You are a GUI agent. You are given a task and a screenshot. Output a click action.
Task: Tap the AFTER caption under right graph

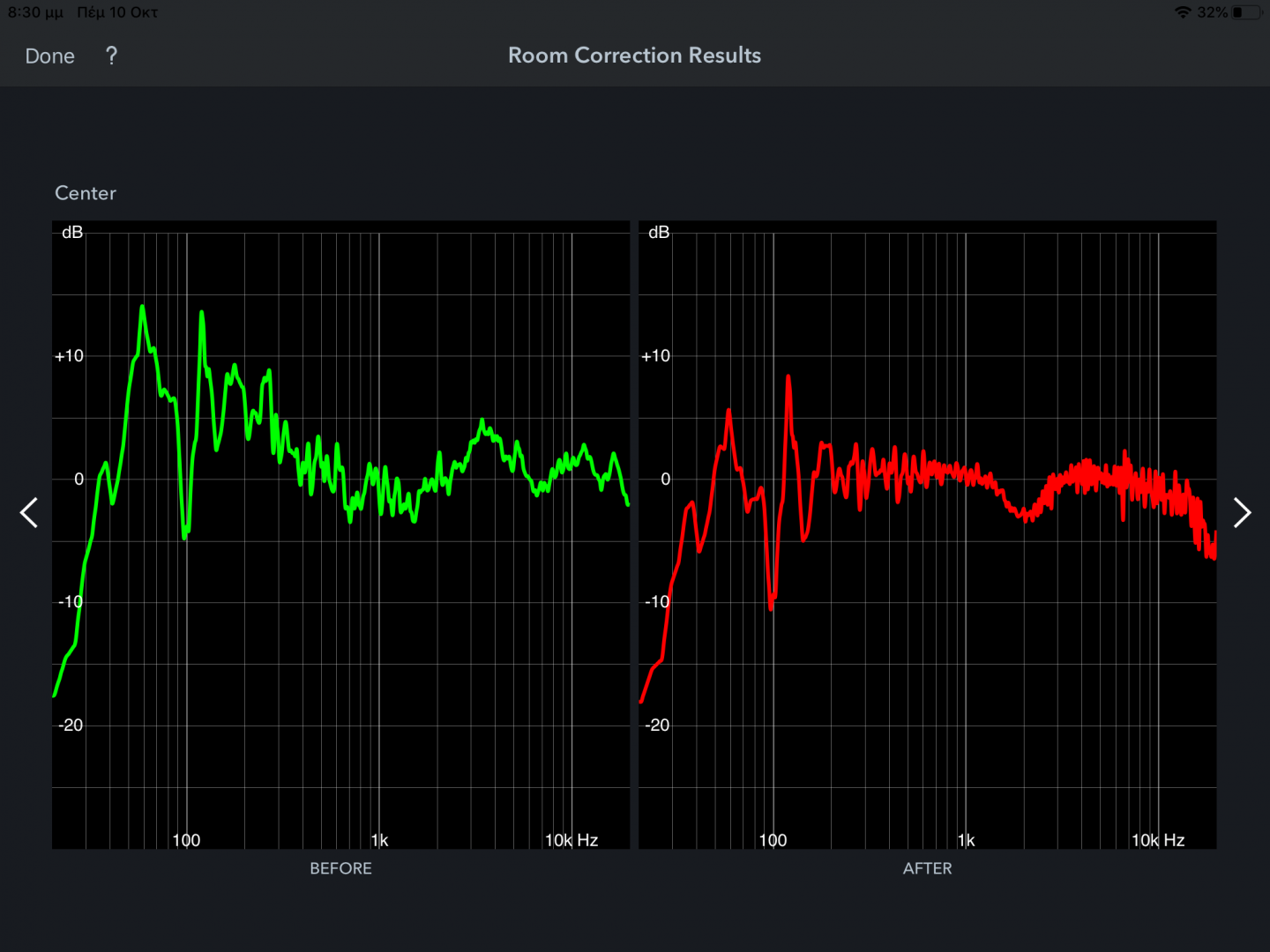[x=927, y=868]
